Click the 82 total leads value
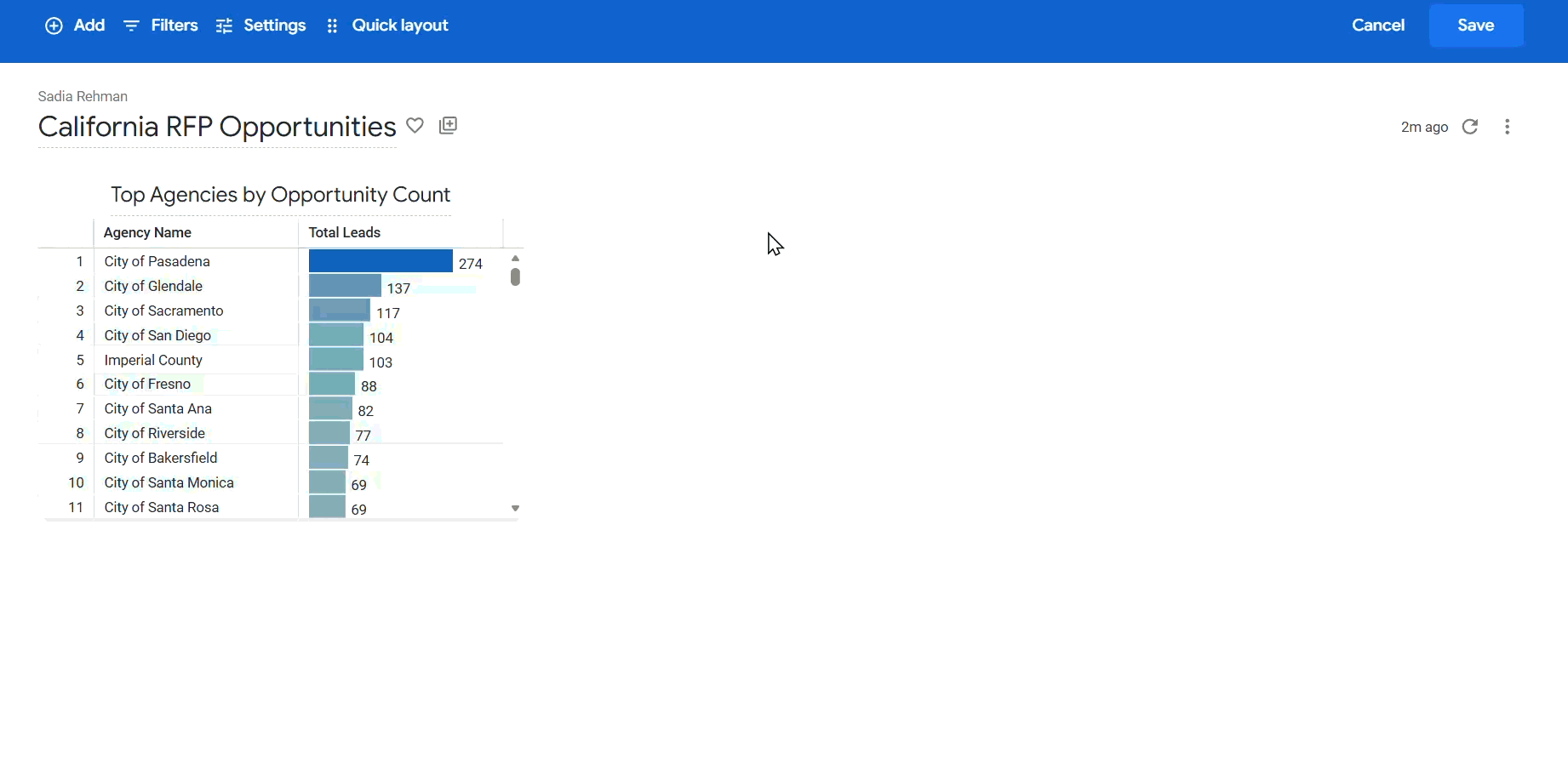1568x764 pixels. tap(366, 411)
